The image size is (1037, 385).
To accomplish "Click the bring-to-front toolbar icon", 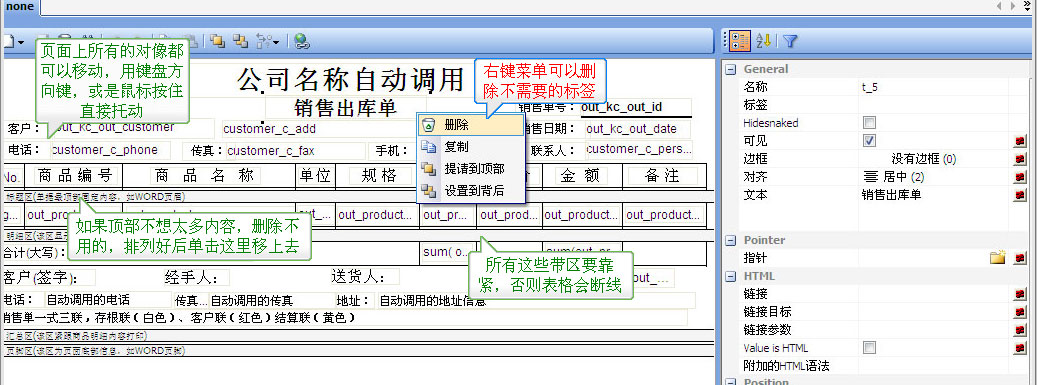I will 217,41.
